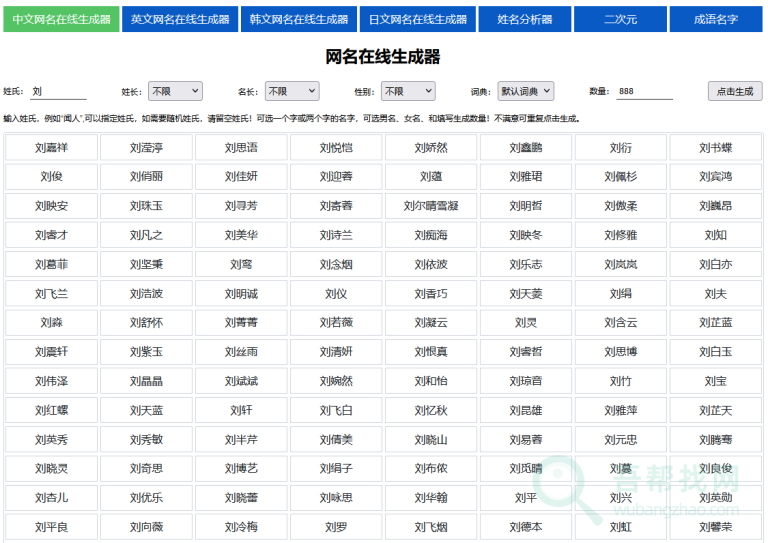Screen dimensions: 768x543
Task: Open the 英文网名在线生成器 tab
Action: pyautogui.click(x=179, y=19)
